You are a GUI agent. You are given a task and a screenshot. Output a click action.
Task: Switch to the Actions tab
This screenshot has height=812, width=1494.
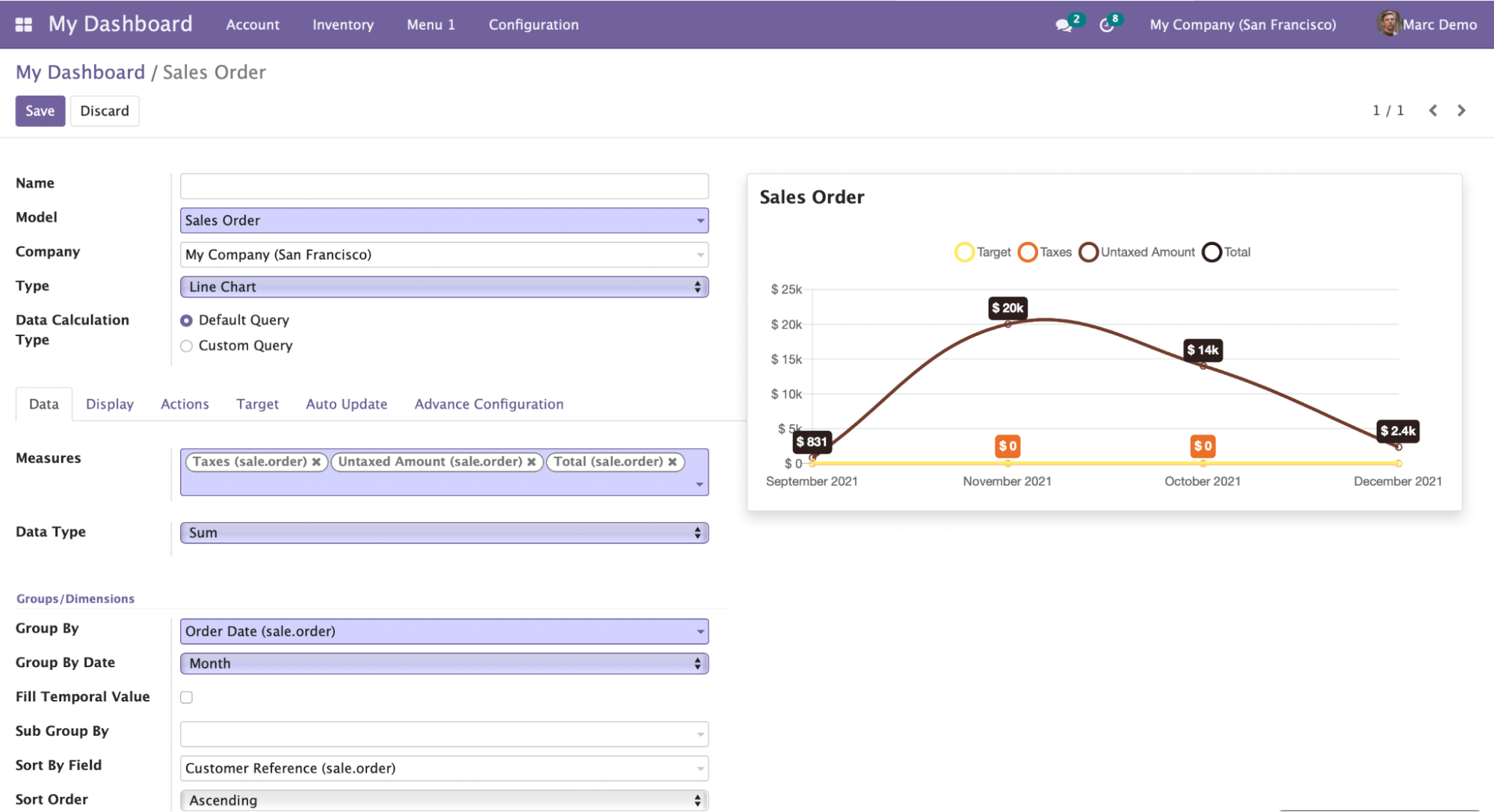pos(185,404)
